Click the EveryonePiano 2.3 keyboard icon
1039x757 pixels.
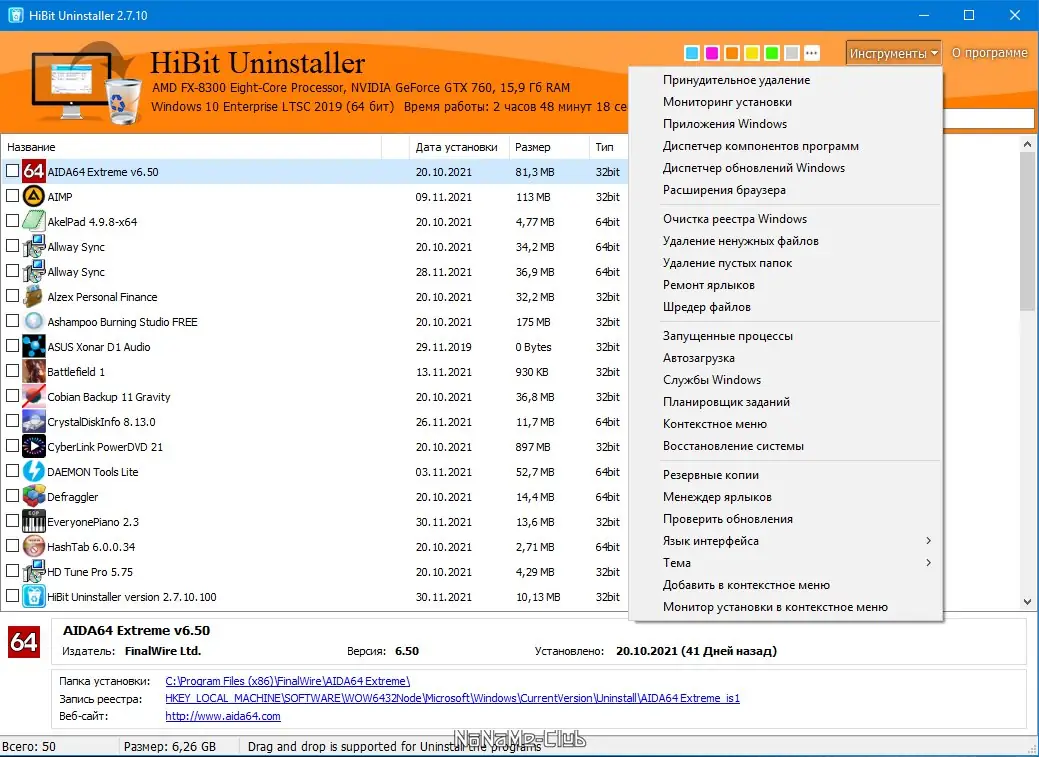(x=33, y=522)
